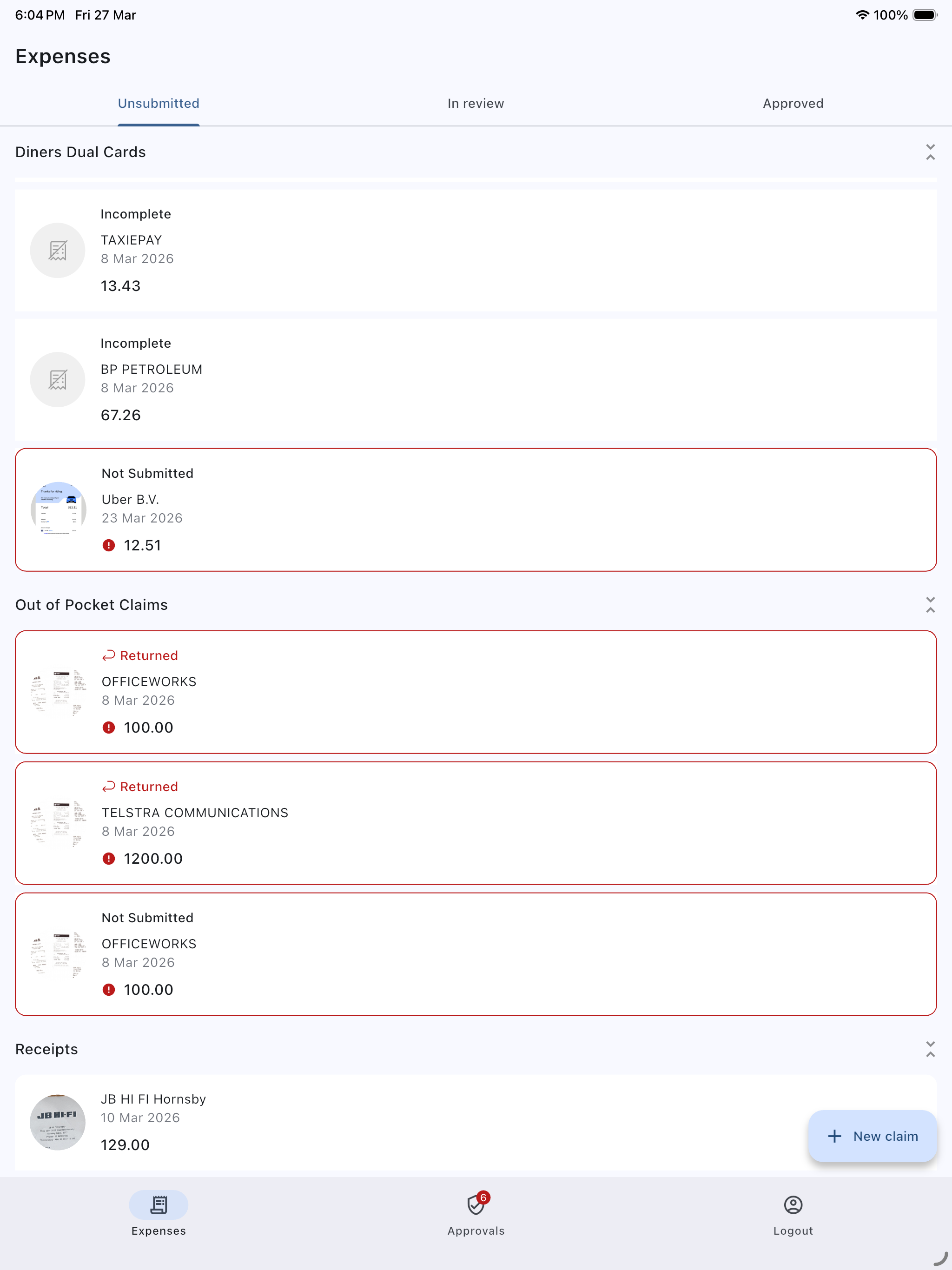Screen dimensions: 952x1270
Task: Tap the Diners Dual Cards heading
Action: pos(80,152)
